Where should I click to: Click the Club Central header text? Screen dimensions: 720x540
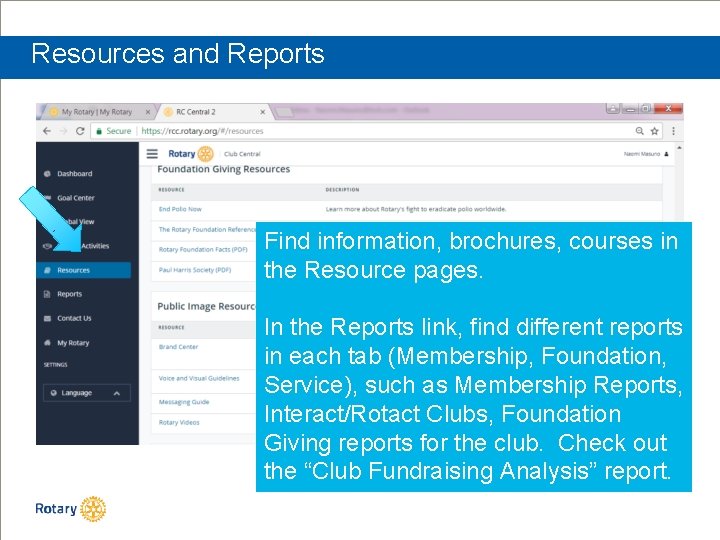242,154
